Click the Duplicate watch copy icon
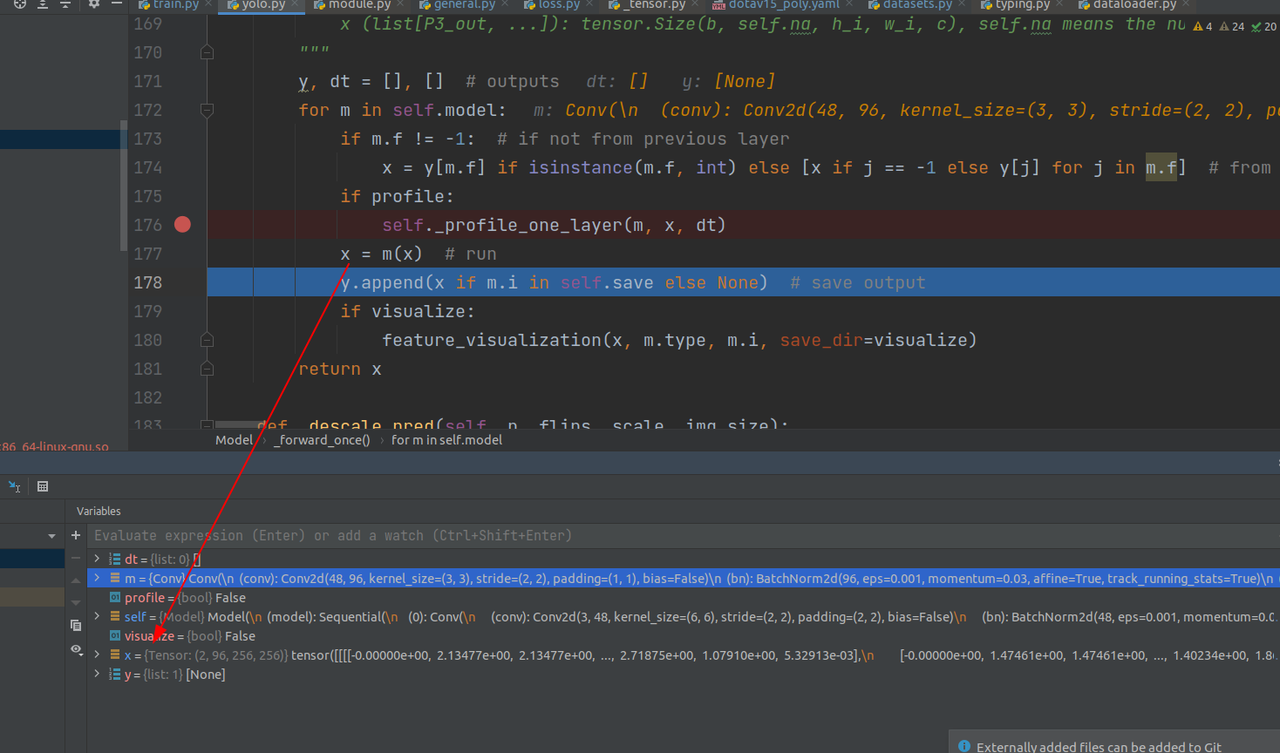Viewport: 1280px width, 753px height. [x=75, y=626]
